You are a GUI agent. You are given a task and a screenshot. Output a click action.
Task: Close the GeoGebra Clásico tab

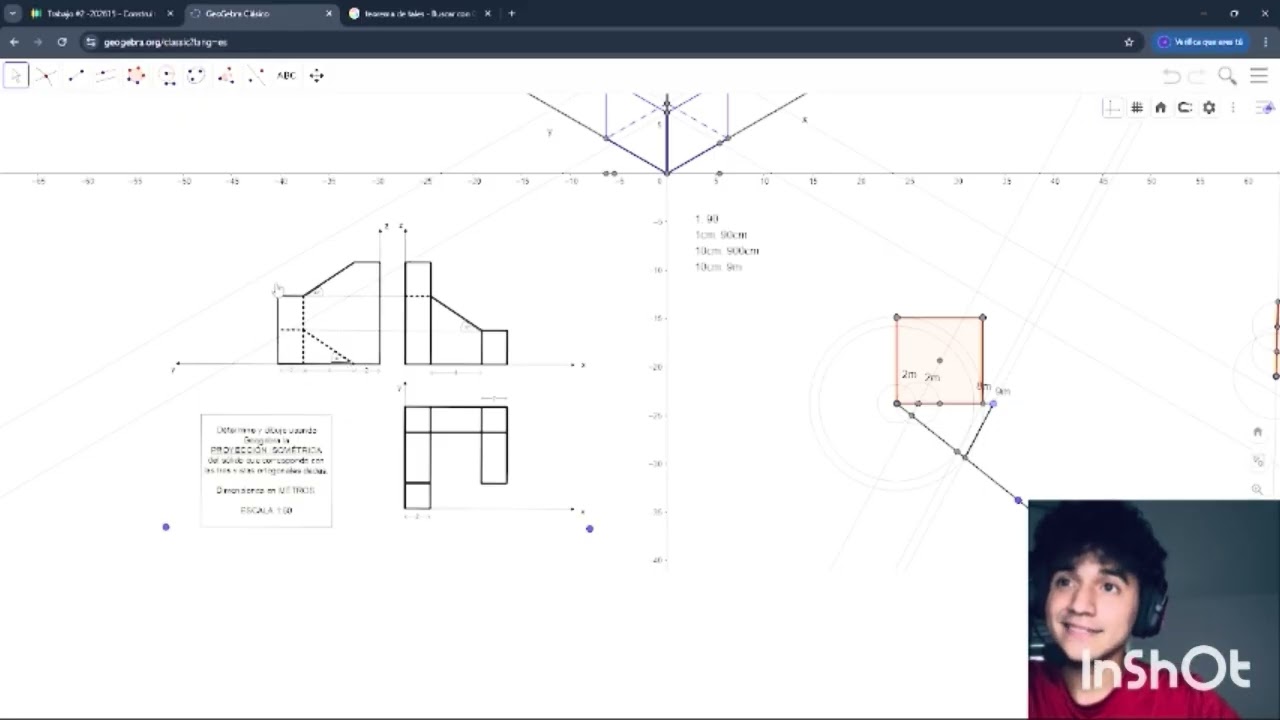329,14
